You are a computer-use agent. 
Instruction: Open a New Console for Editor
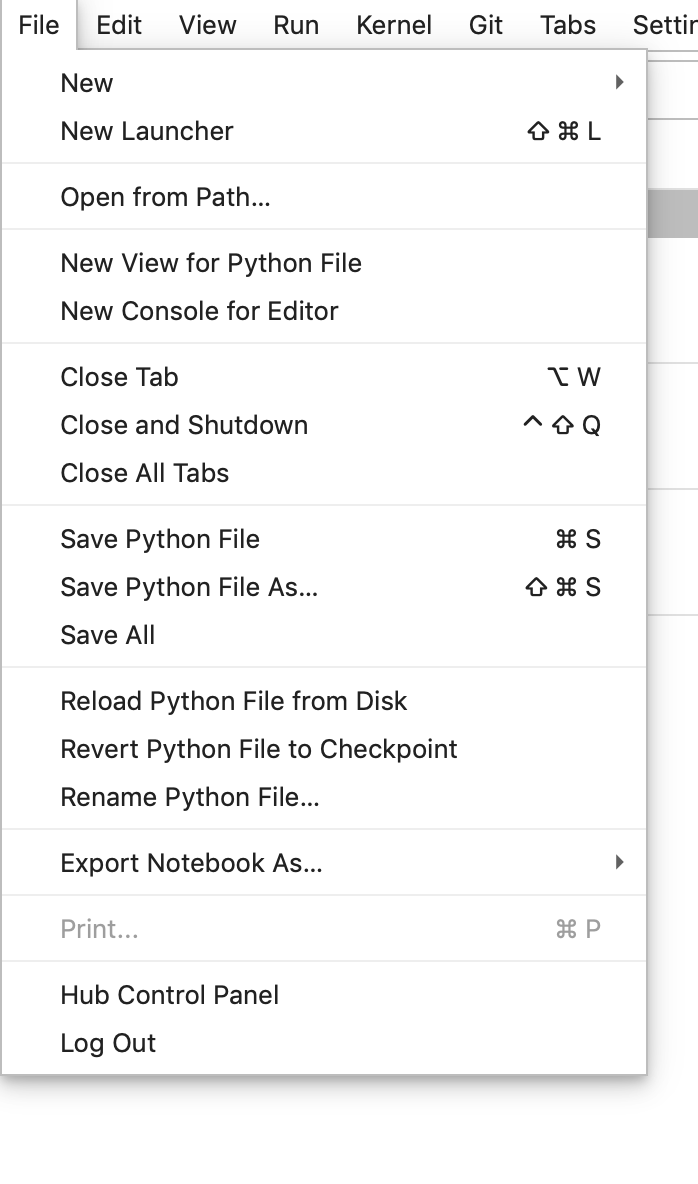point(197,311)
